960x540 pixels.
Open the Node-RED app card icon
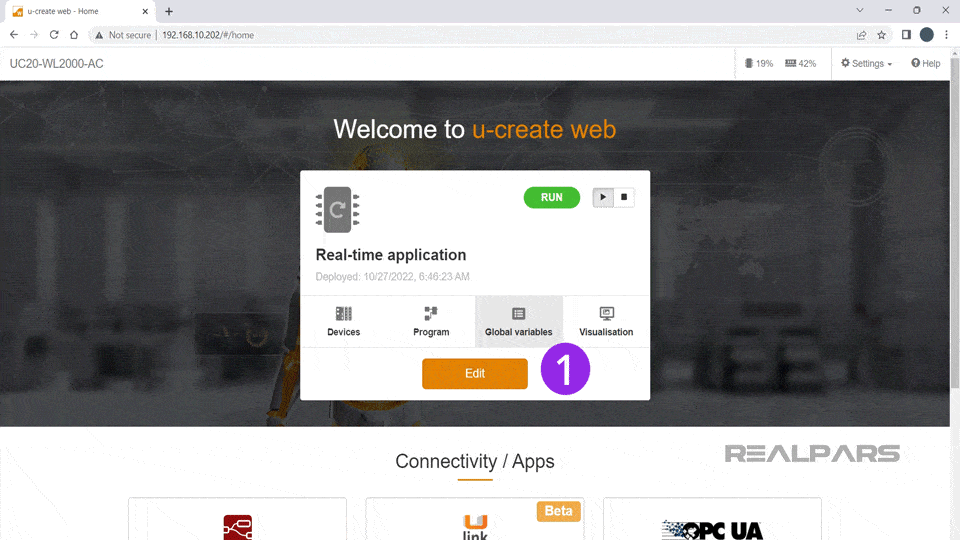tap(238, 527)
